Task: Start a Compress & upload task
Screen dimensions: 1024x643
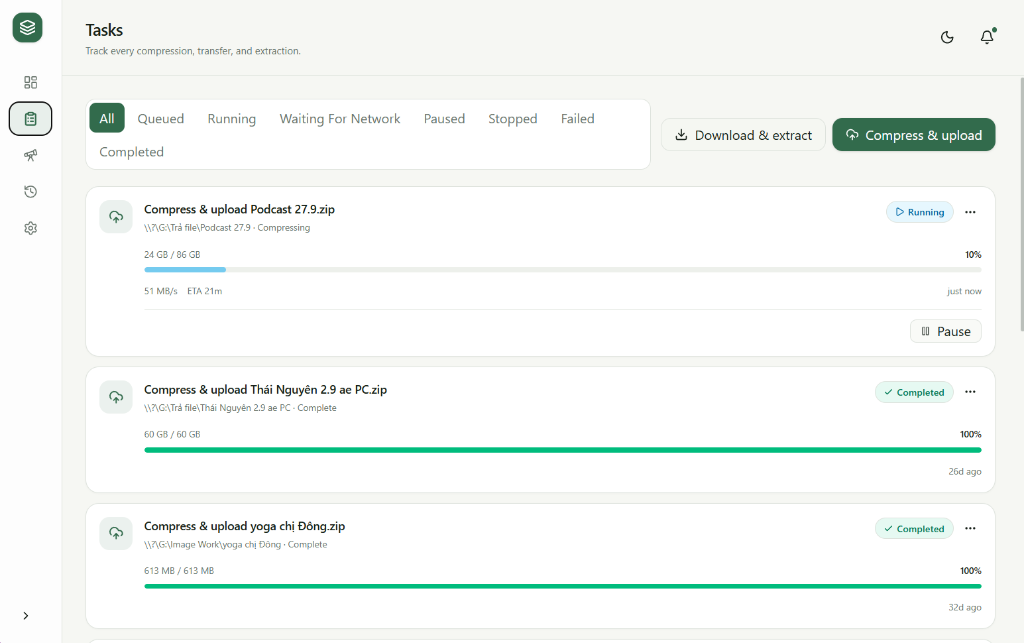Action: tap(914, 135)
